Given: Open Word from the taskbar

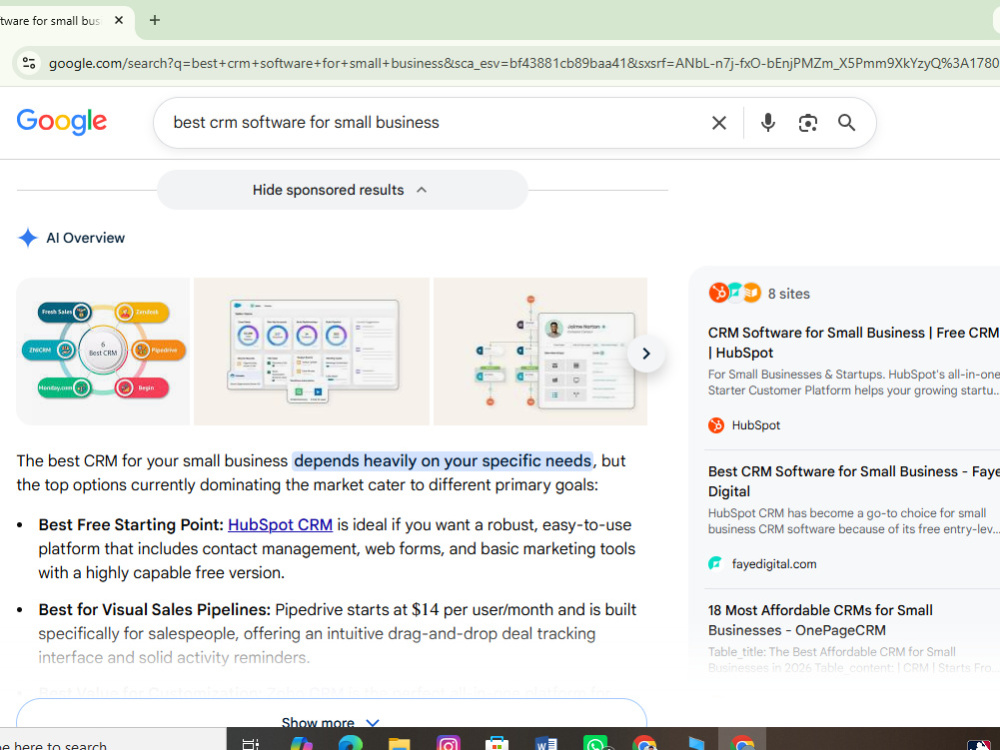Looking at the screenshot, I should 546,744.
